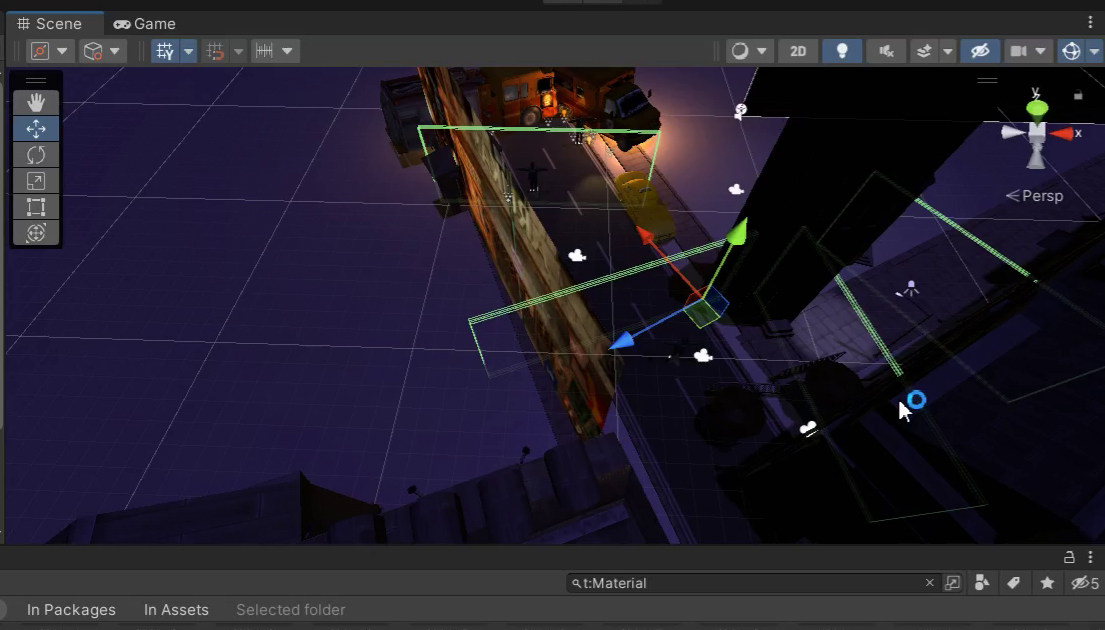Toggle scene audio mute button
Viewport: 1105px width, 630px height.
tap(885, 51)
